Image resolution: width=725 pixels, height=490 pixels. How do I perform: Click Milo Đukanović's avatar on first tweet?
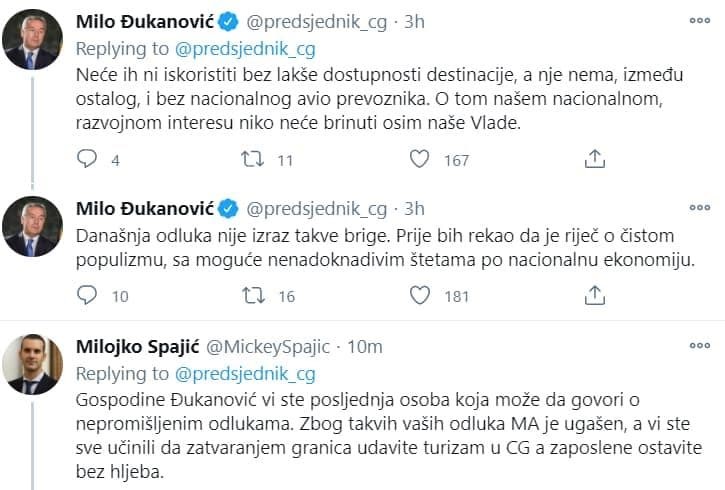(31, 40)
